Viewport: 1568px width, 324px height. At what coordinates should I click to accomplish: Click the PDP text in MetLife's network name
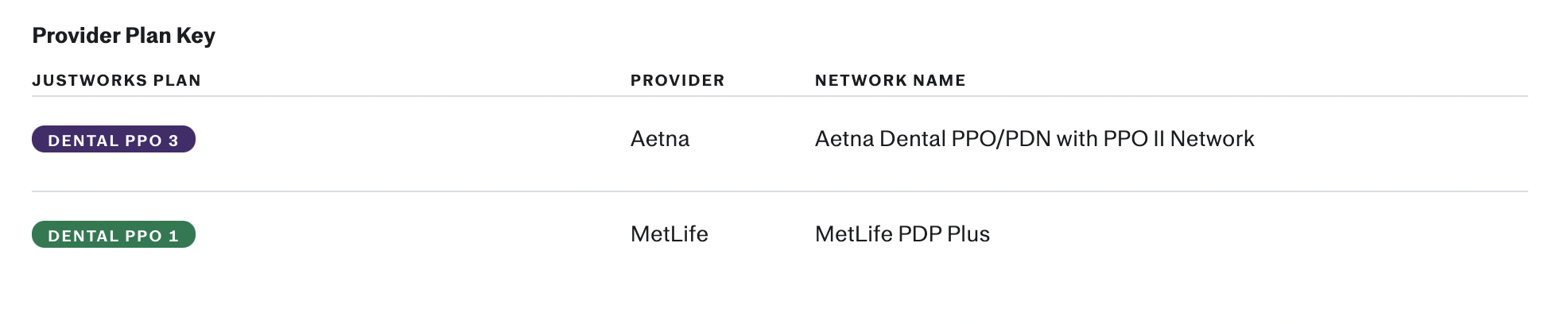coord(919,234)
